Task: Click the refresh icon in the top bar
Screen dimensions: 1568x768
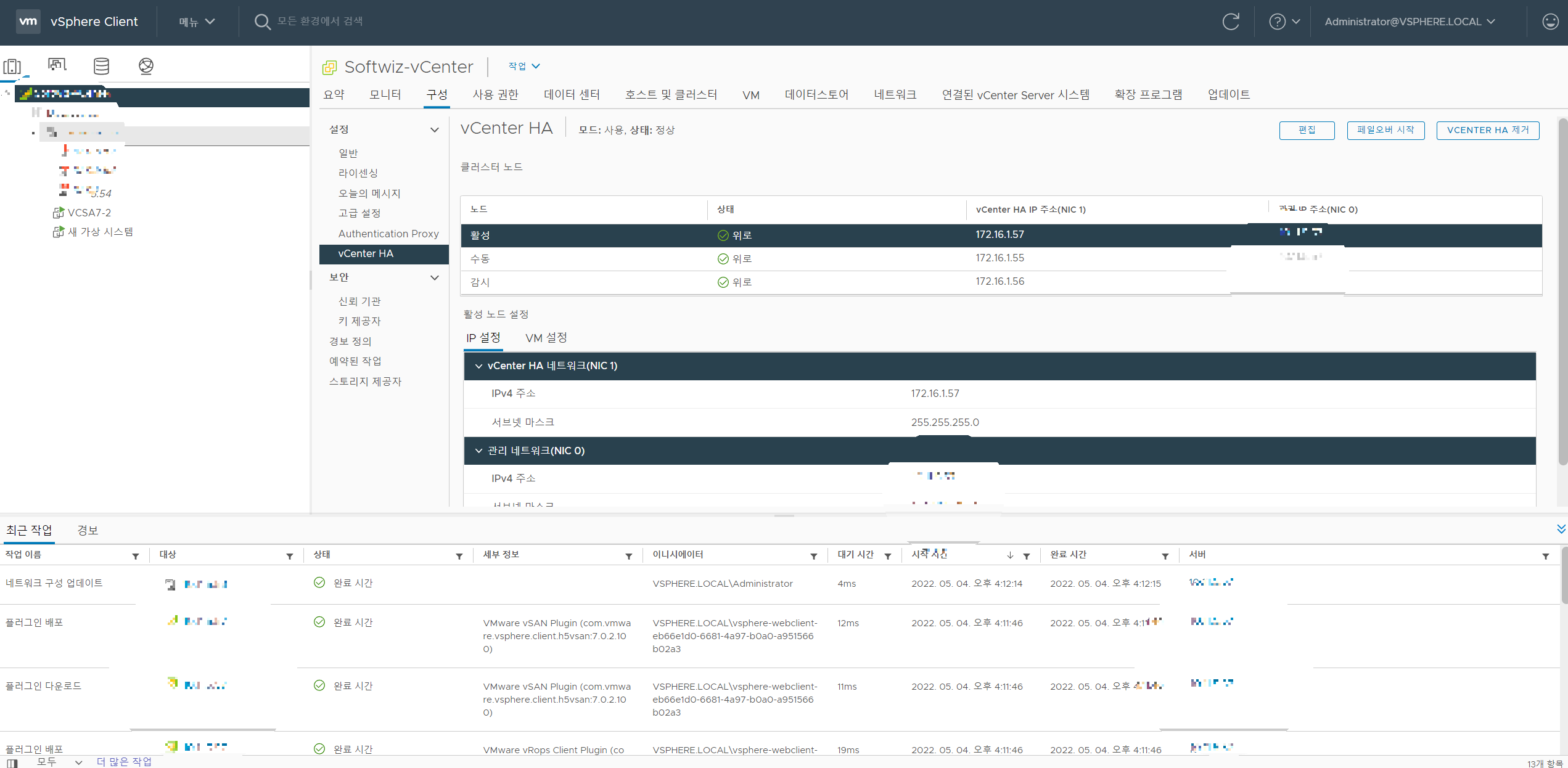Action: tap(1231, 22)
